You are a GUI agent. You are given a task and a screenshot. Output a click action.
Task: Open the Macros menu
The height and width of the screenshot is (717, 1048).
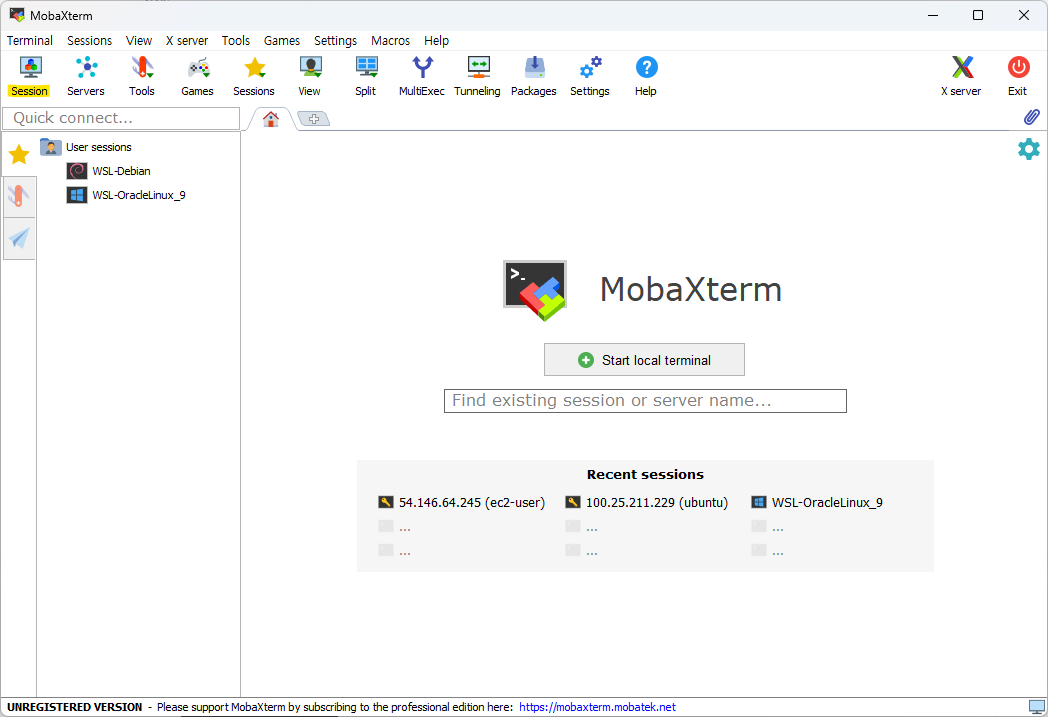pyautogui.click(x=390, y=41)
